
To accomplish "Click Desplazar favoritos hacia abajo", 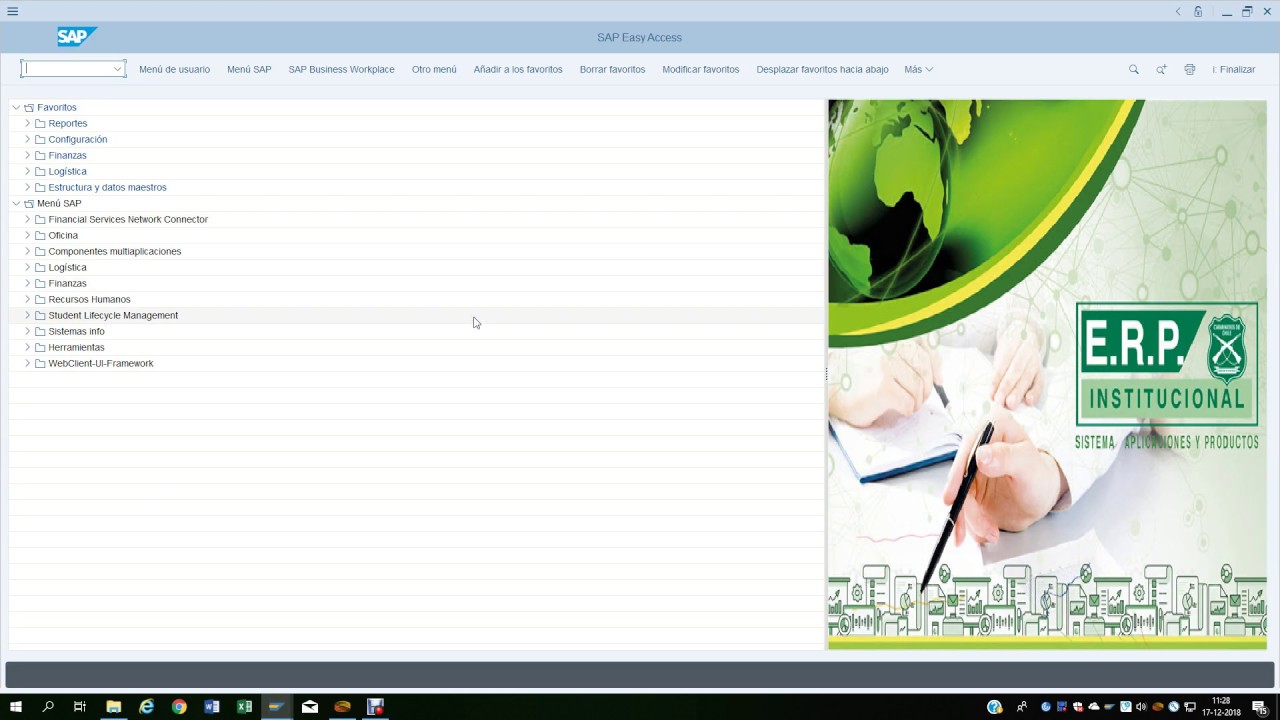I will (822, 69).
